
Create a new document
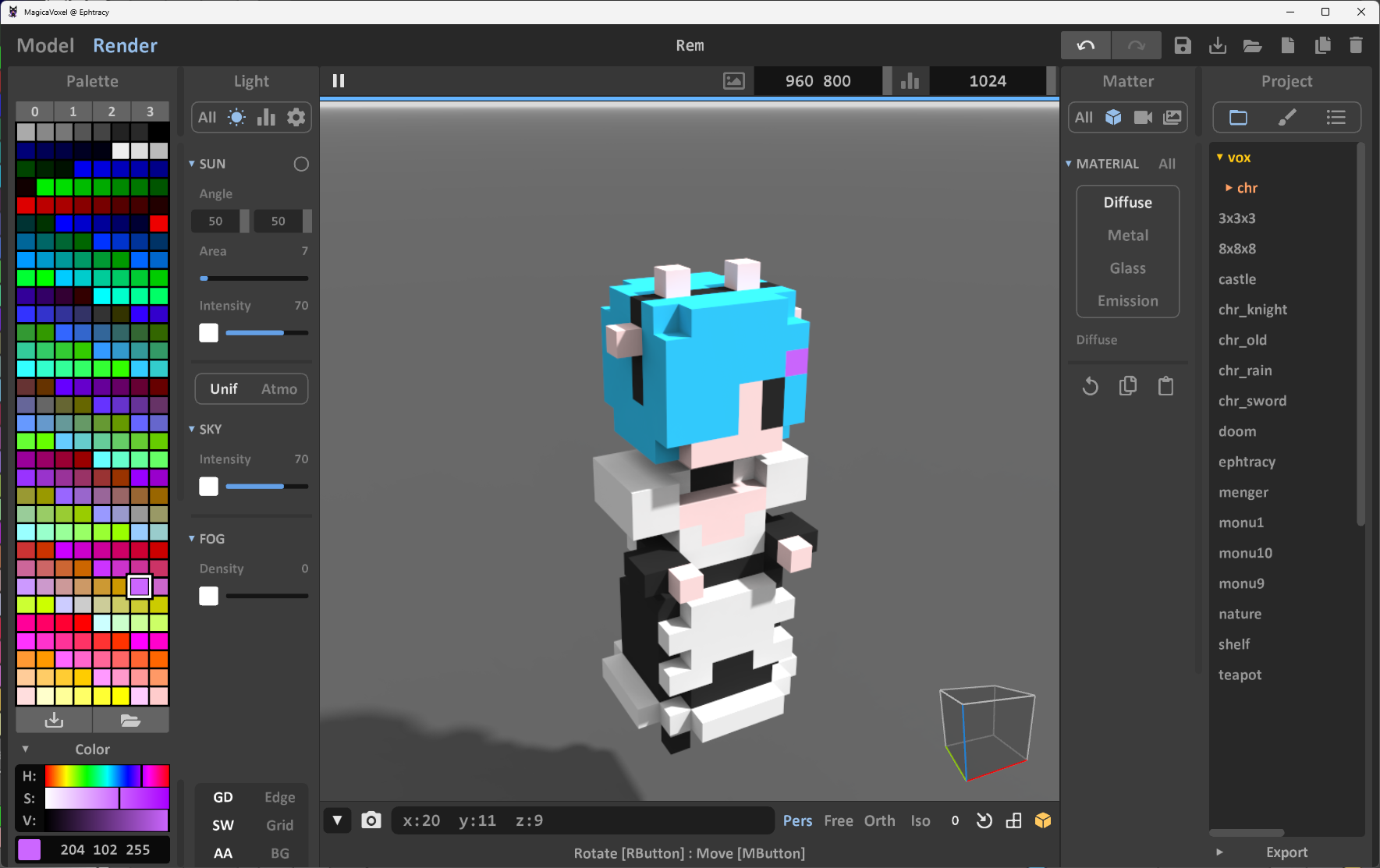(1288, 45)
